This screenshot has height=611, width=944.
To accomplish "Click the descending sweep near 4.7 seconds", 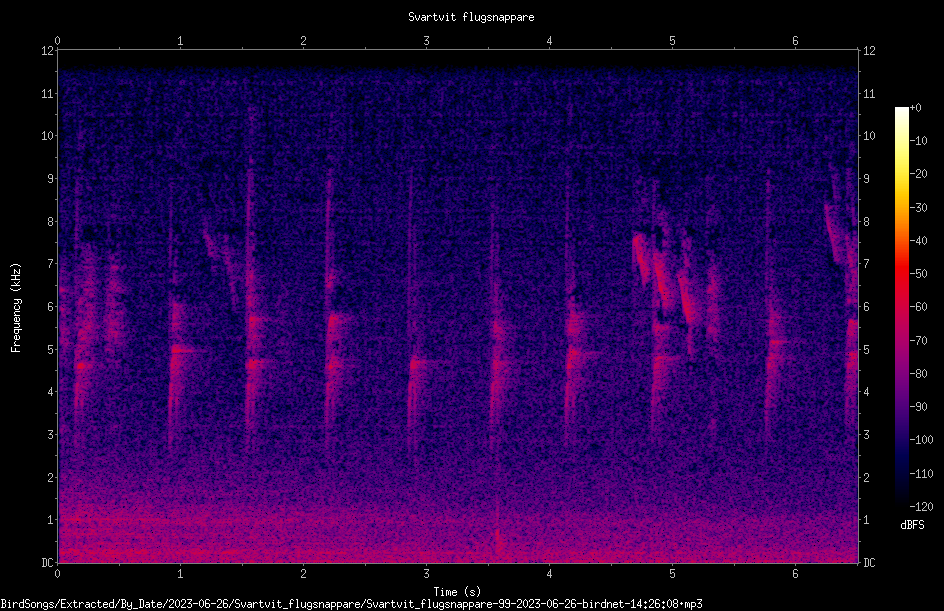I will (x=639, y=259).
